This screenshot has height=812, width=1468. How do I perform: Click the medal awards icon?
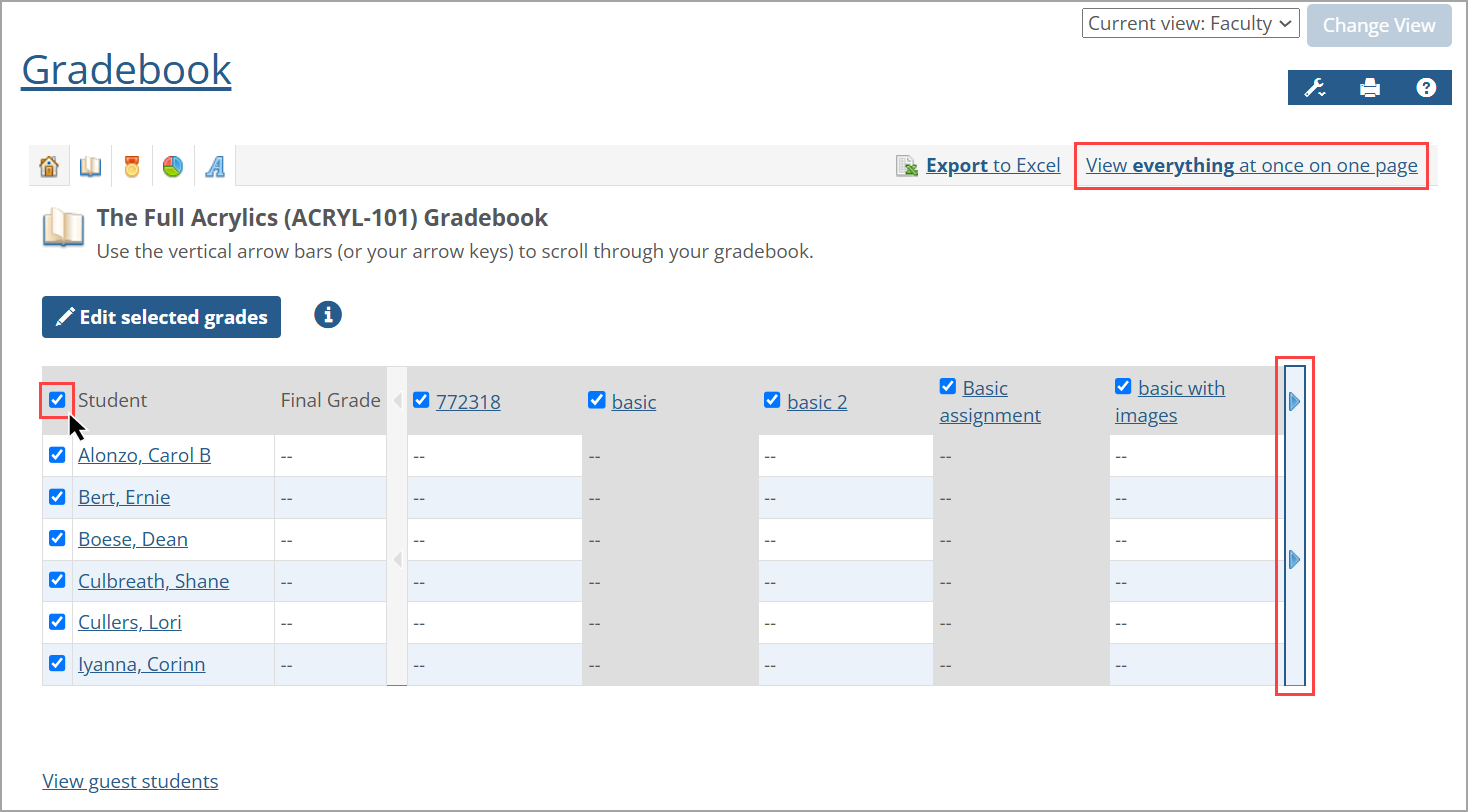tap(131, 165)
